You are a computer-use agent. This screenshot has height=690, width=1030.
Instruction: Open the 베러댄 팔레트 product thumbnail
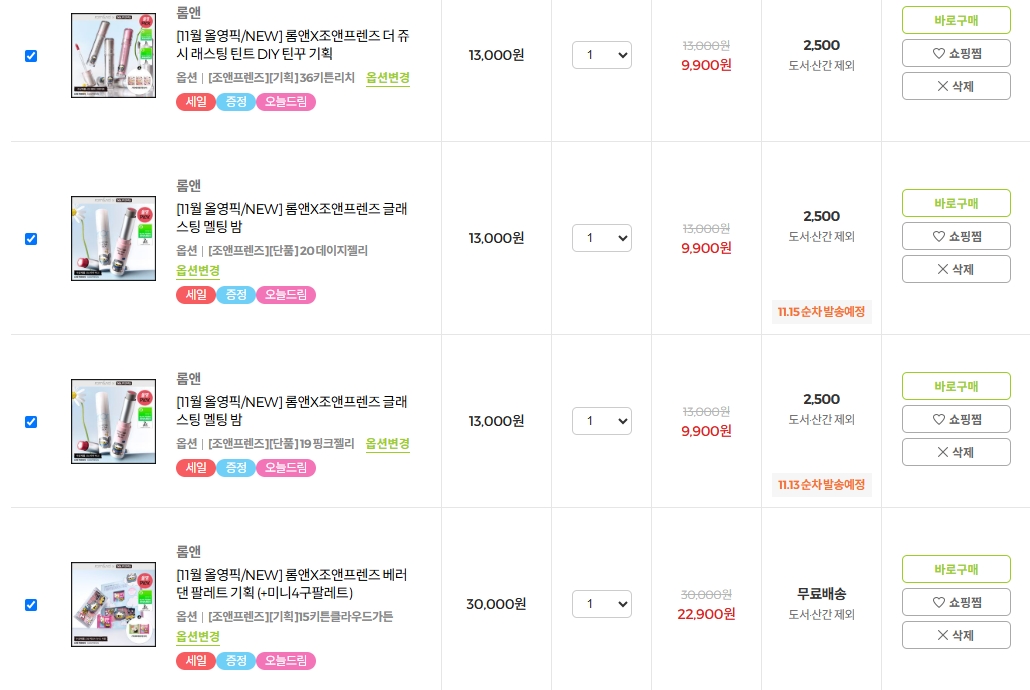(113, 604)
